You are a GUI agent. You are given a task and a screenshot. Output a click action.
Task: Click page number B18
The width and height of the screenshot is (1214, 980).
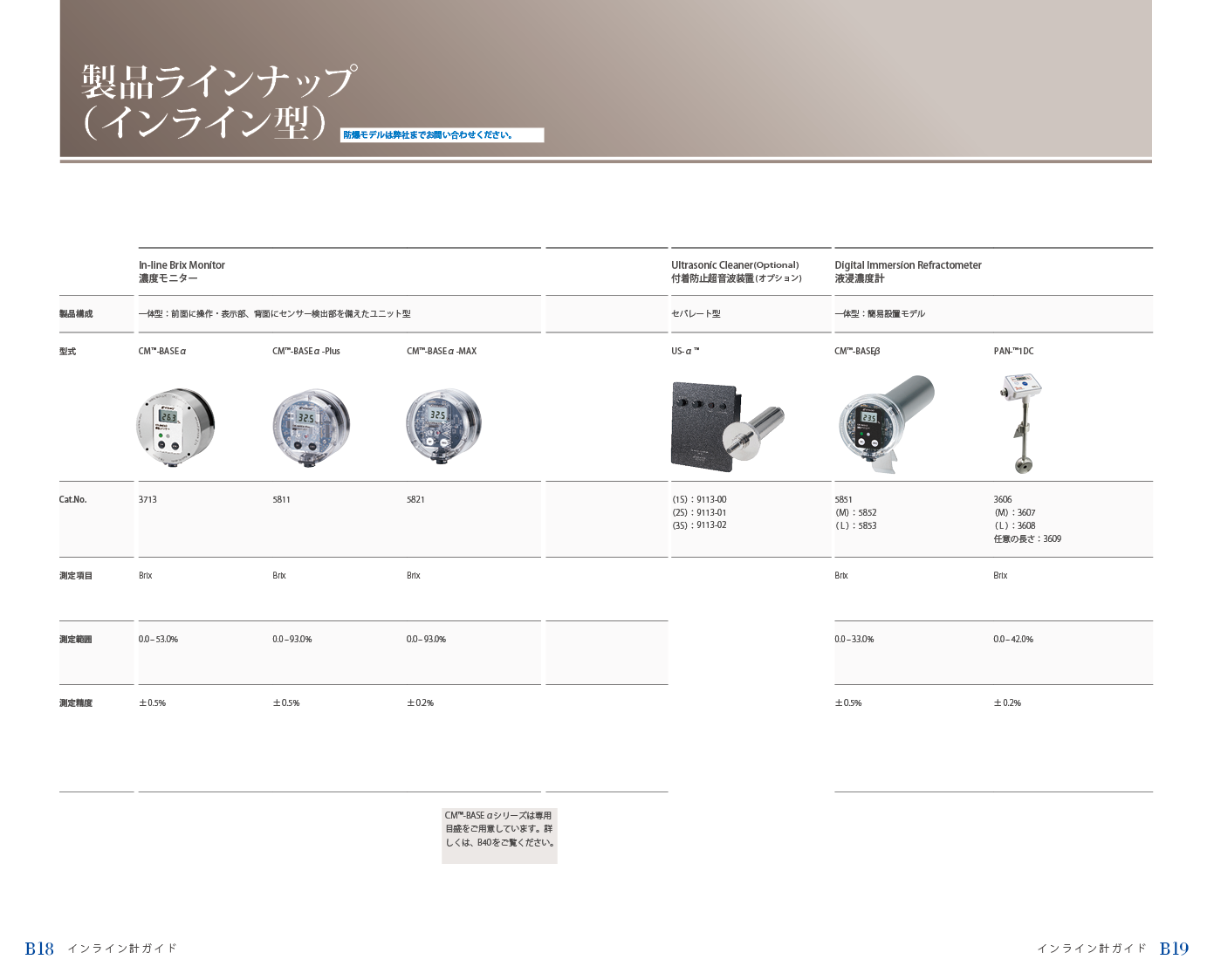click(39, 949)
